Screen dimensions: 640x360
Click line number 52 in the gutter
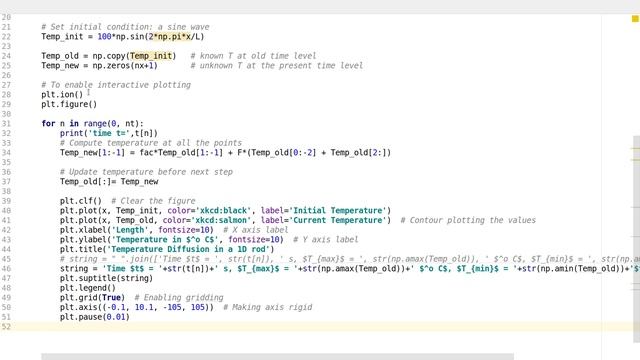tap(6, 327)
